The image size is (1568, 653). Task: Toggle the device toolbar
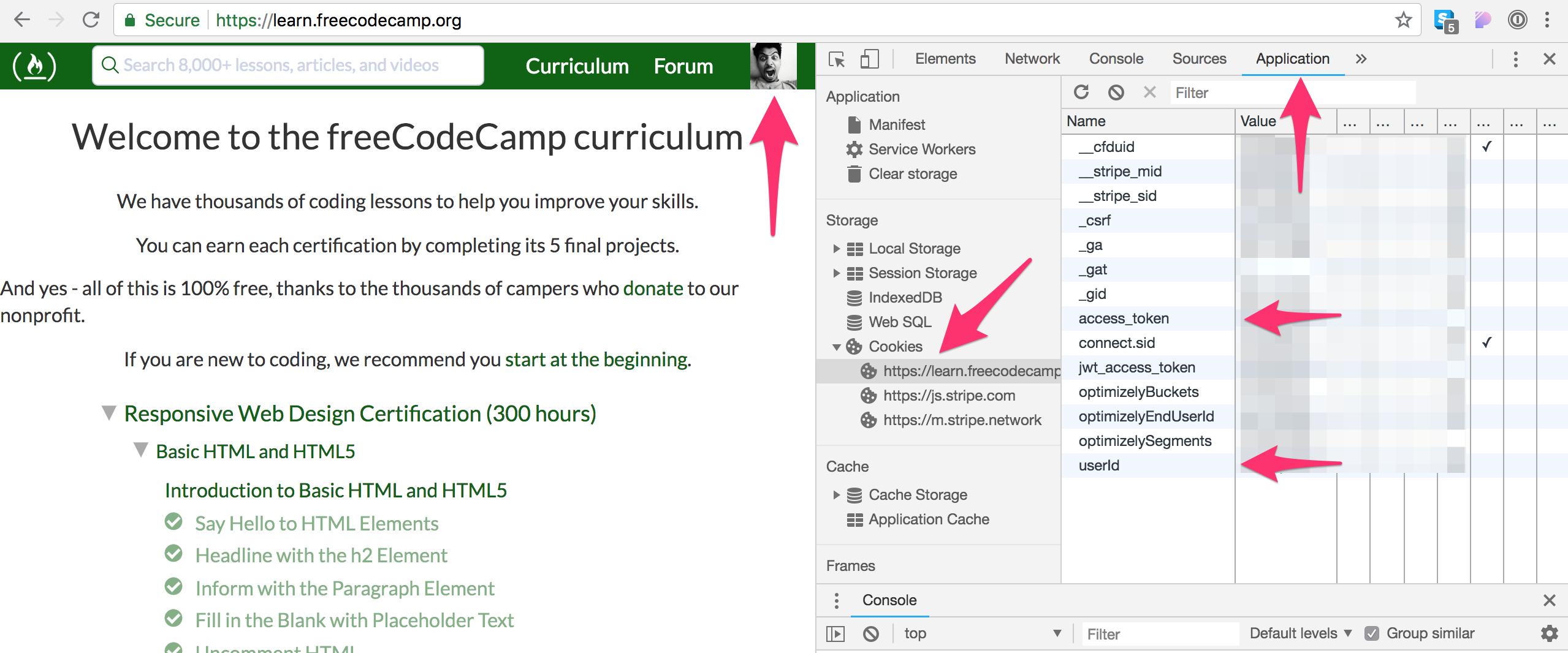(869, 59)
